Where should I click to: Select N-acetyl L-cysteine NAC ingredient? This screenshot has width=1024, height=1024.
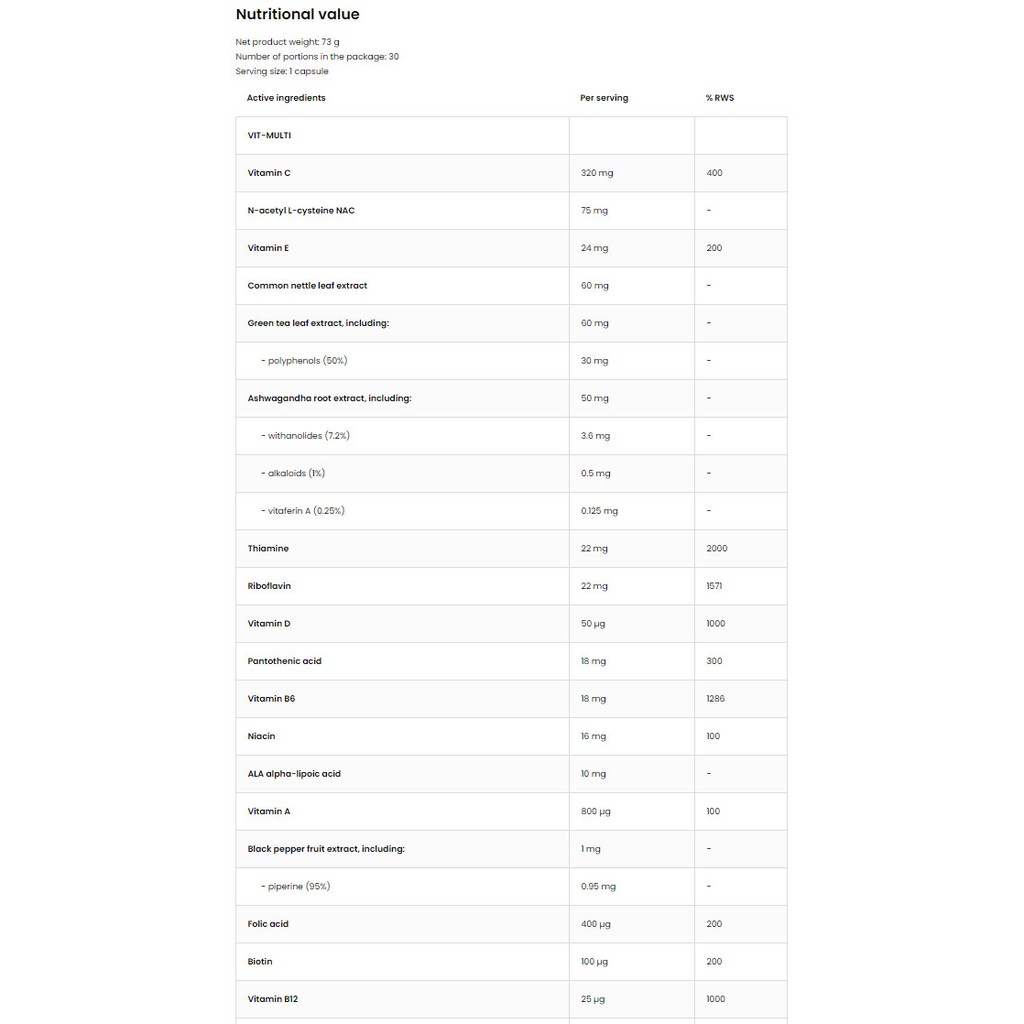(x=301, y=211)
